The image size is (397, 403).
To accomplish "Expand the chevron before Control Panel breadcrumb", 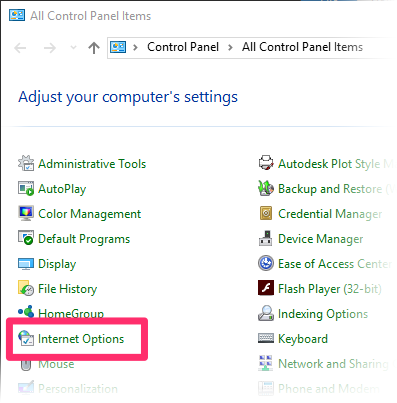I will [135, 47].
